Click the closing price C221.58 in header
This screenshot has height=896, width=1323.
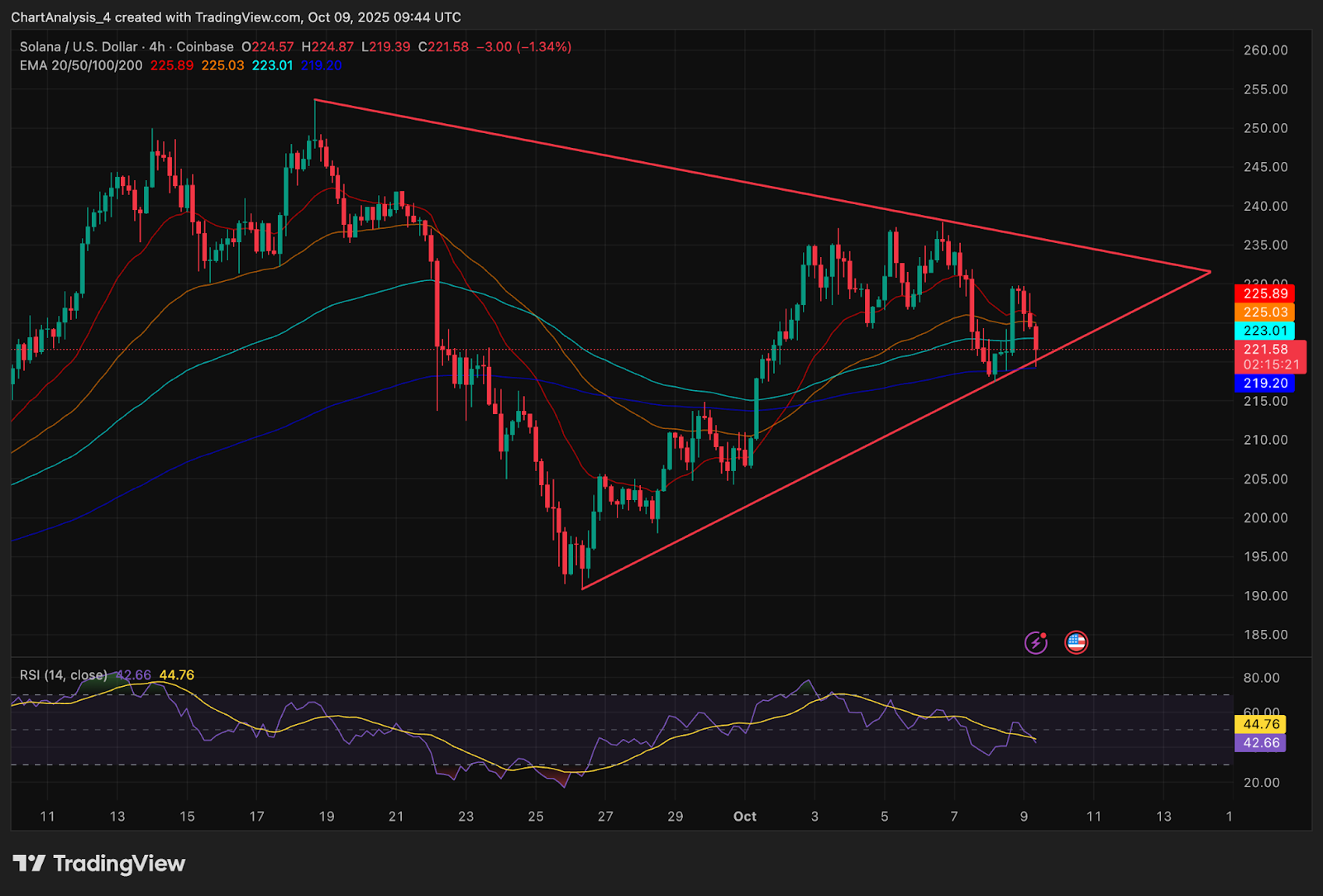[x=443, y=47]
